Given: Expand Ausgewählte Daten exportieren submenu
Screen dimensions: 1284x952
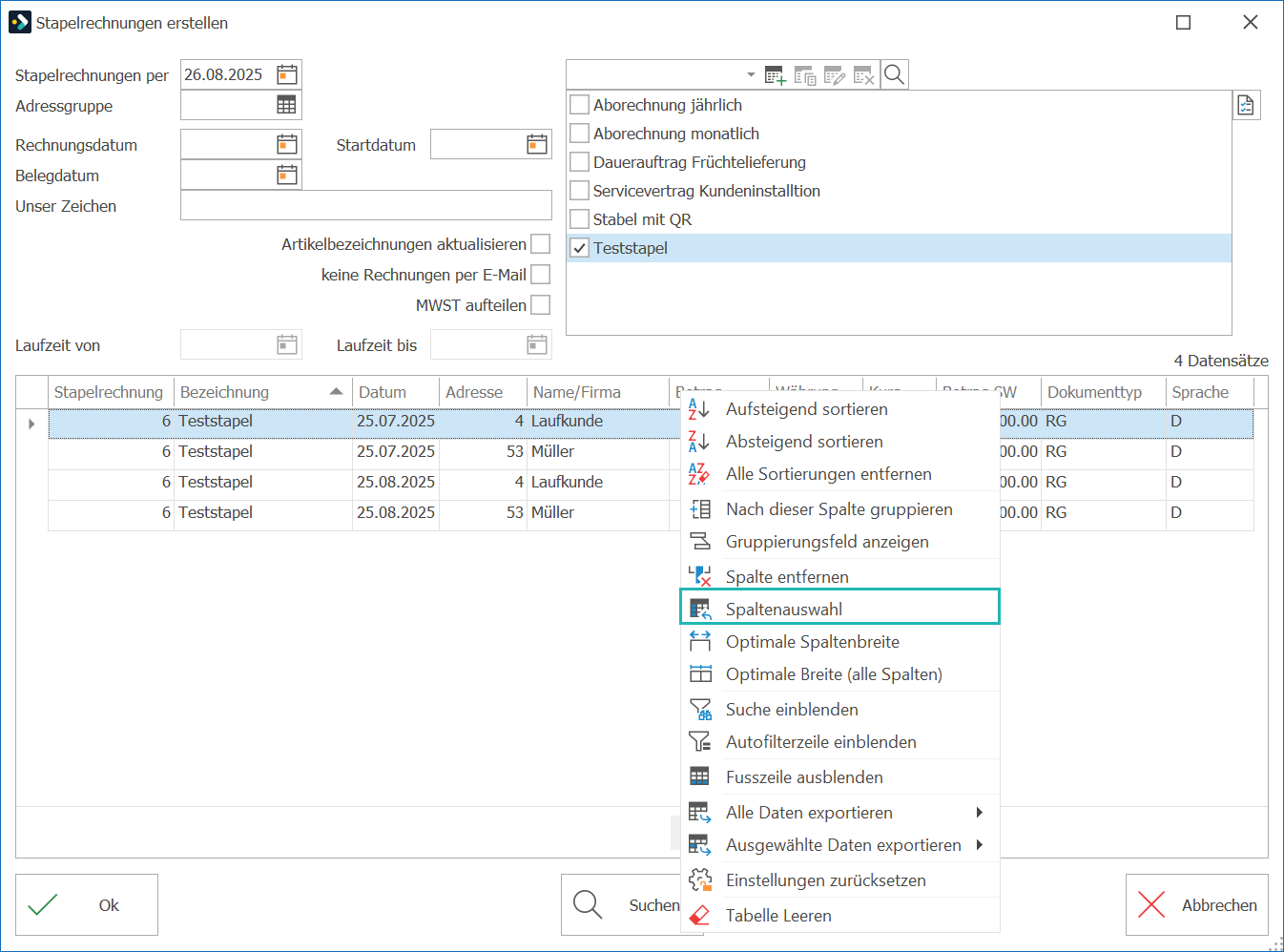Looking at the screenshot, I should click(979, 845).
